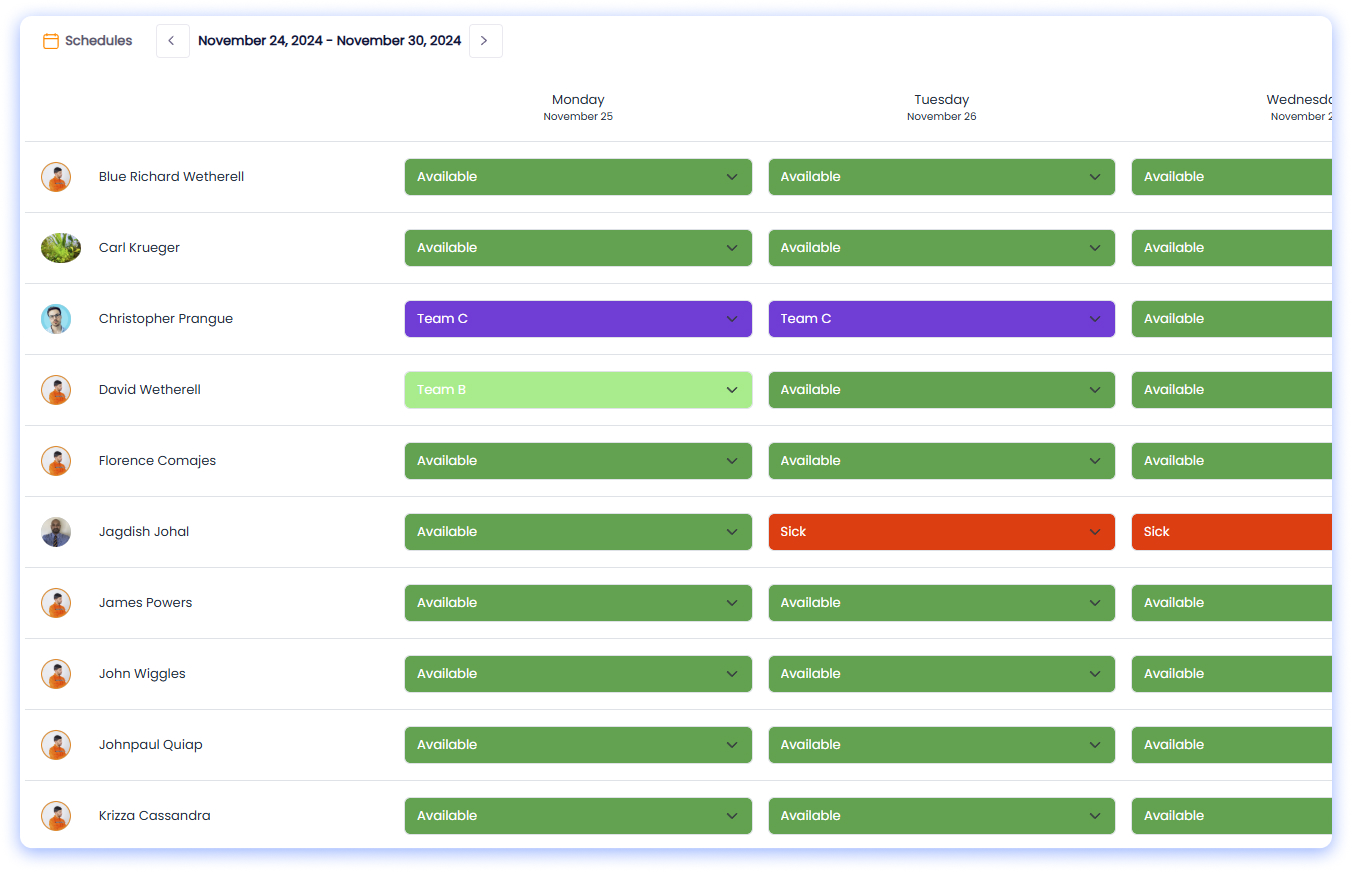The height and width of the screenshot is (873, 1352).
Task: Expand Carl Krueger's Tuesday Available dropdown
Action: tap(941, 248)
